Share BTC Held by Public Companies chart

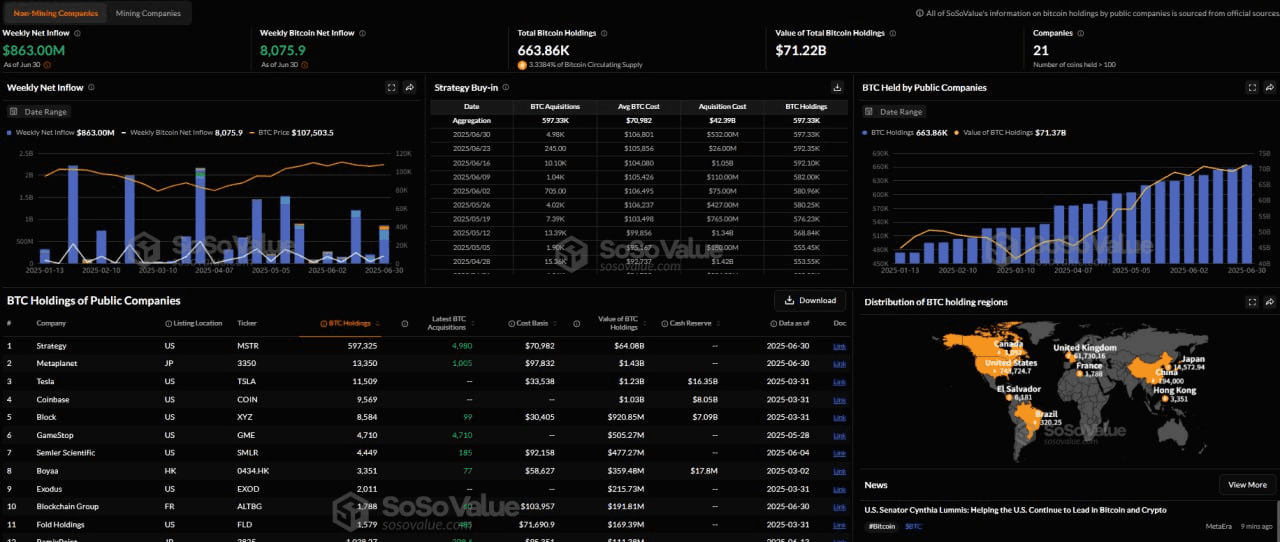[1271, 87]
